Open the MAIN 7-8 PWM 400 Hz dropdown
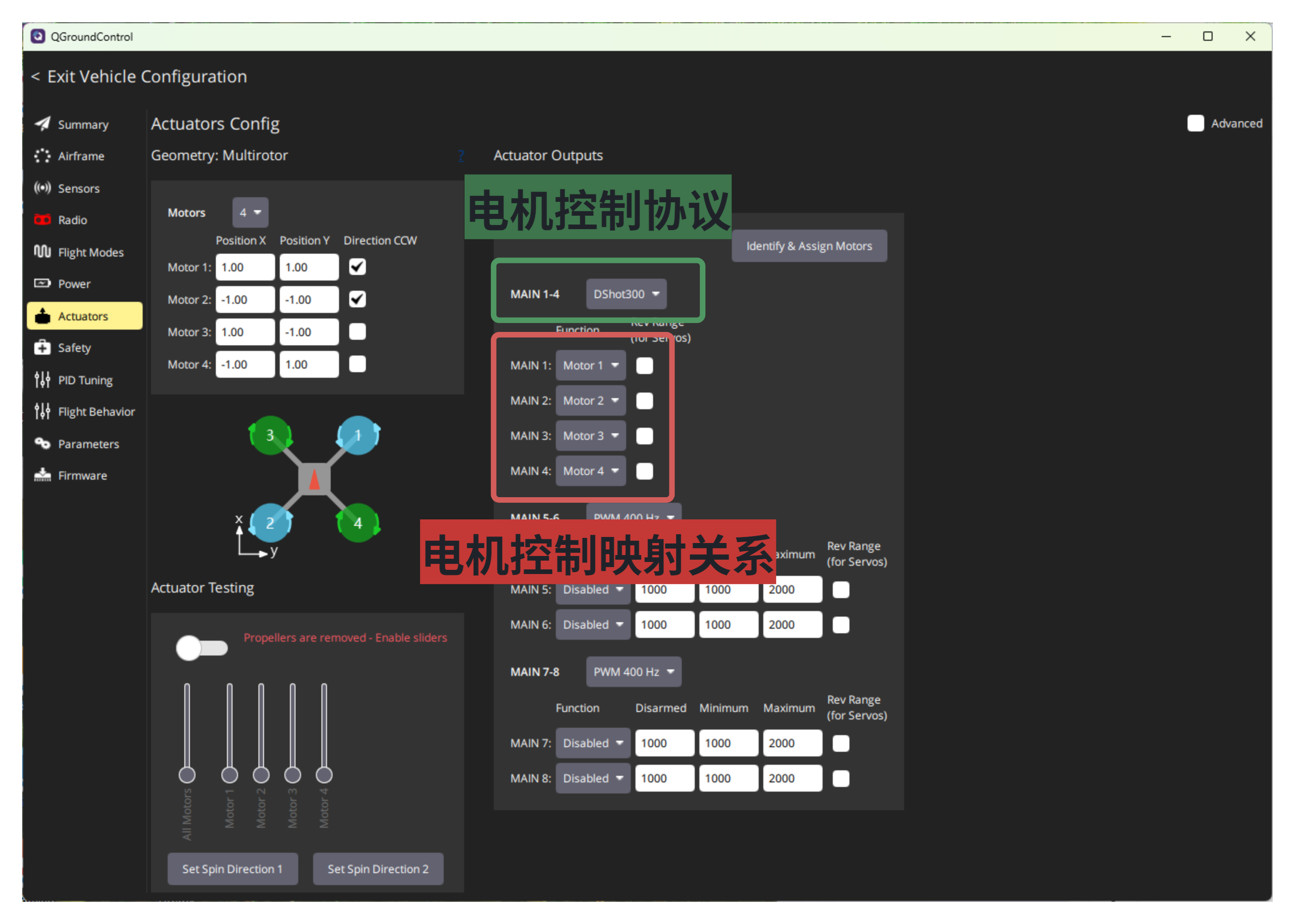Screen dimensions: 1295x924 [x=634, y=672]
